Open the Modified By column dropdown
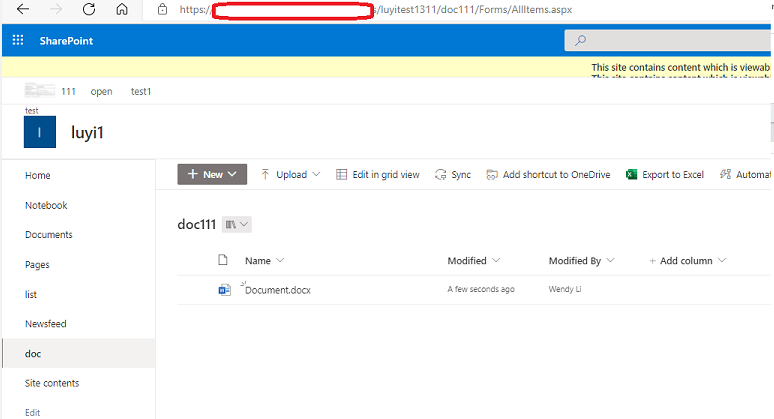774x419 pixels. click(581, 261)
